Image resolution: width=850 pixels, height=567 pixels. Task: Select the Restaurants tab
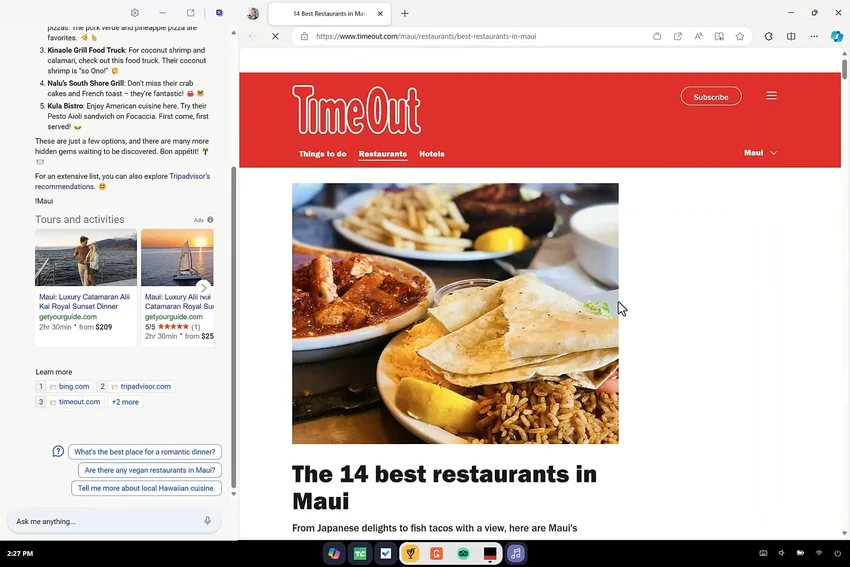coord(383,154)
